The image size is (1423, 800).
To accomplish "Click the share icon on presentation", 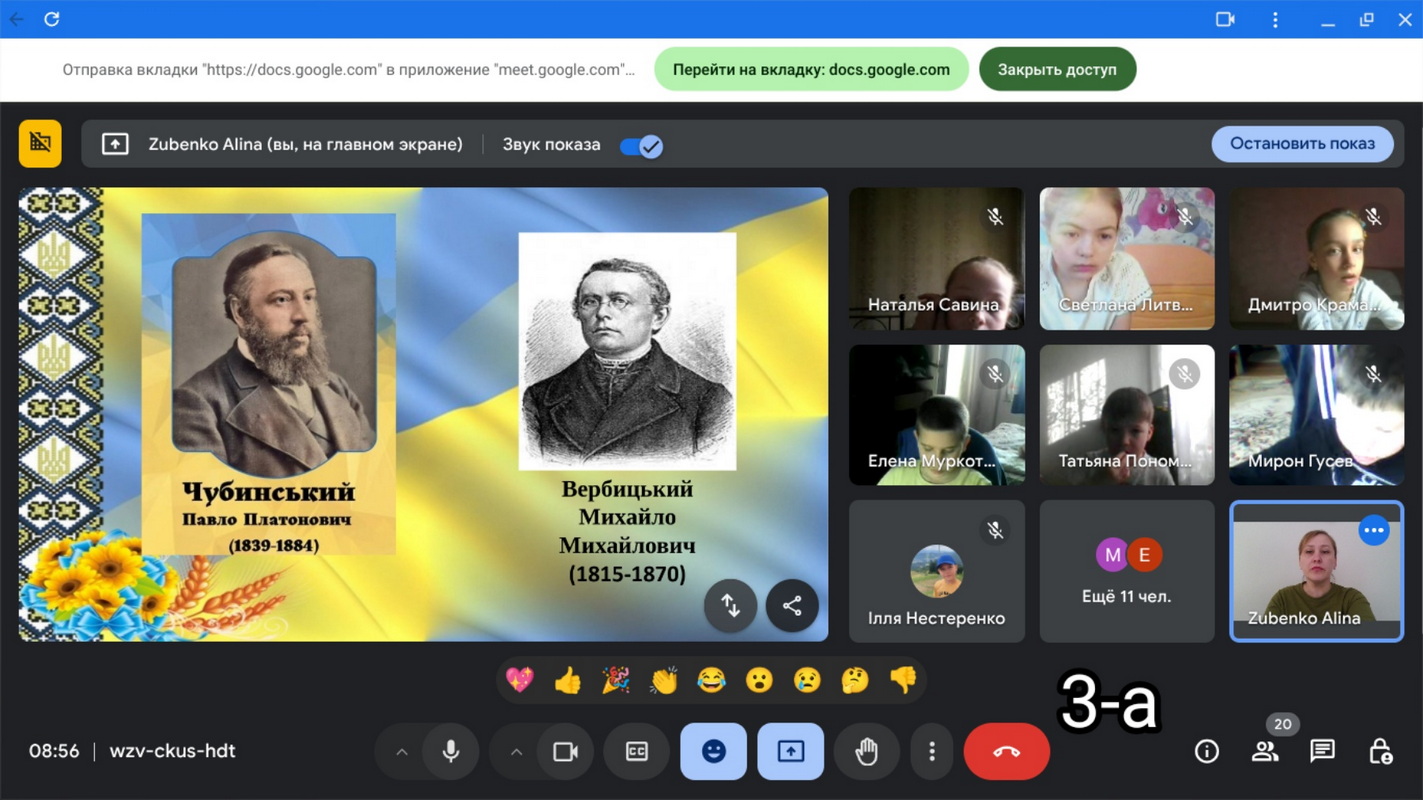I will click(792, 606).
